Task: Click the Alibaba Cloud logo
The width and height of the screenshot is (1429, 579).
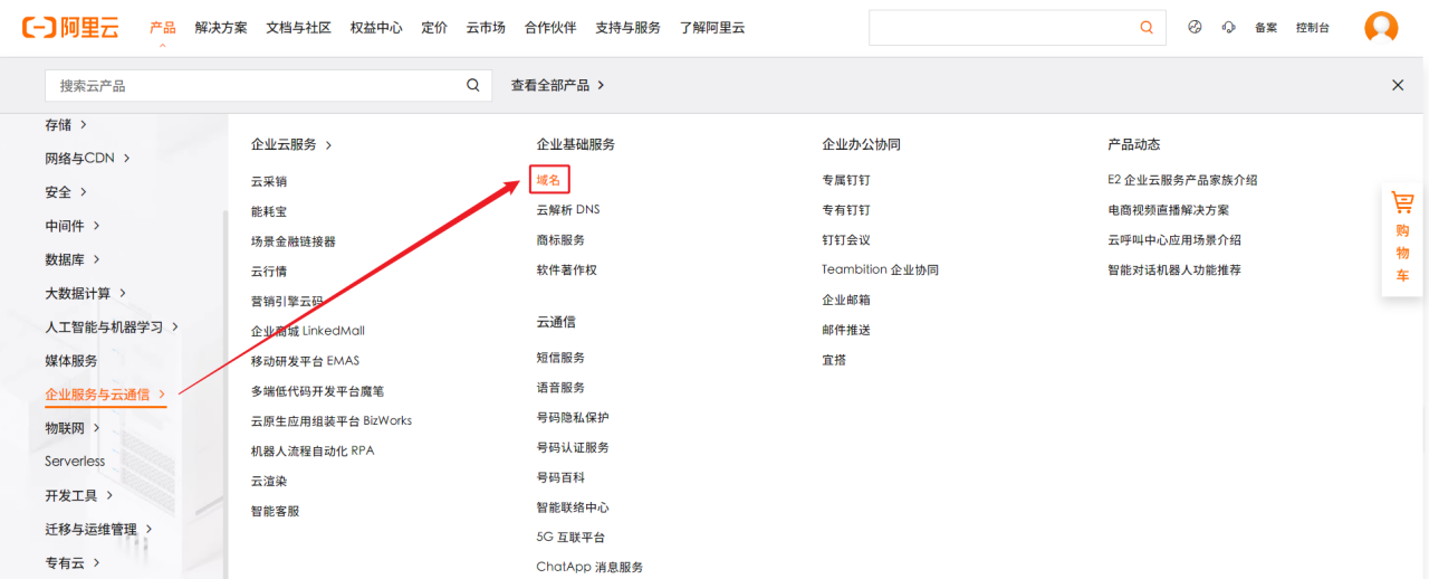Action: pos(71,28)
